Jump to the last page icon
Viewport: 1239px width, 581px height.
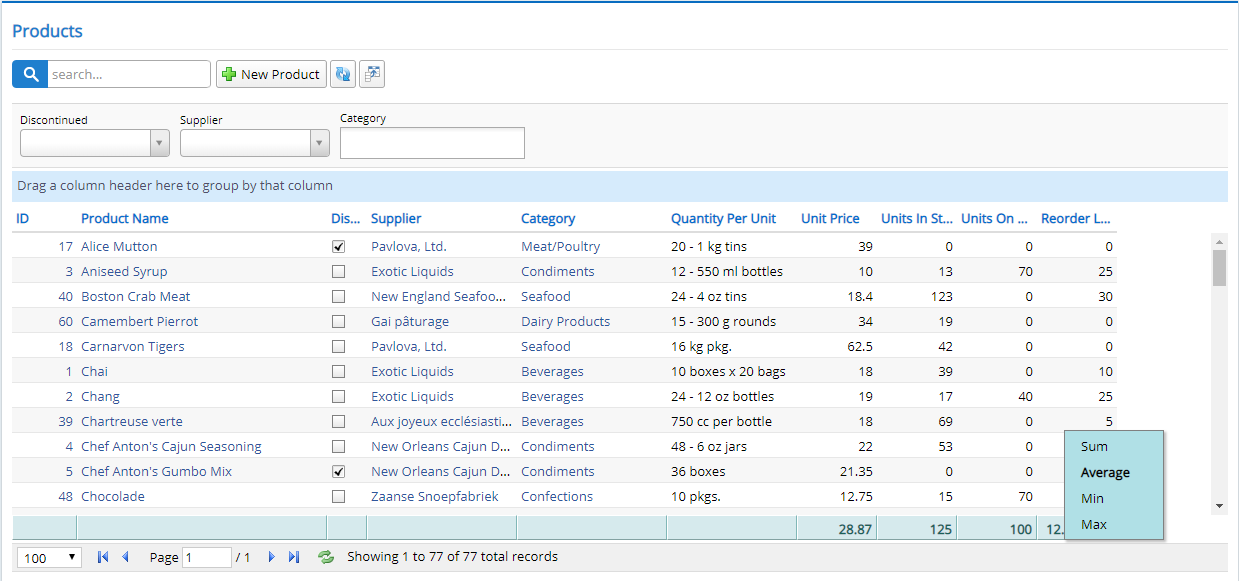(293, 556)
